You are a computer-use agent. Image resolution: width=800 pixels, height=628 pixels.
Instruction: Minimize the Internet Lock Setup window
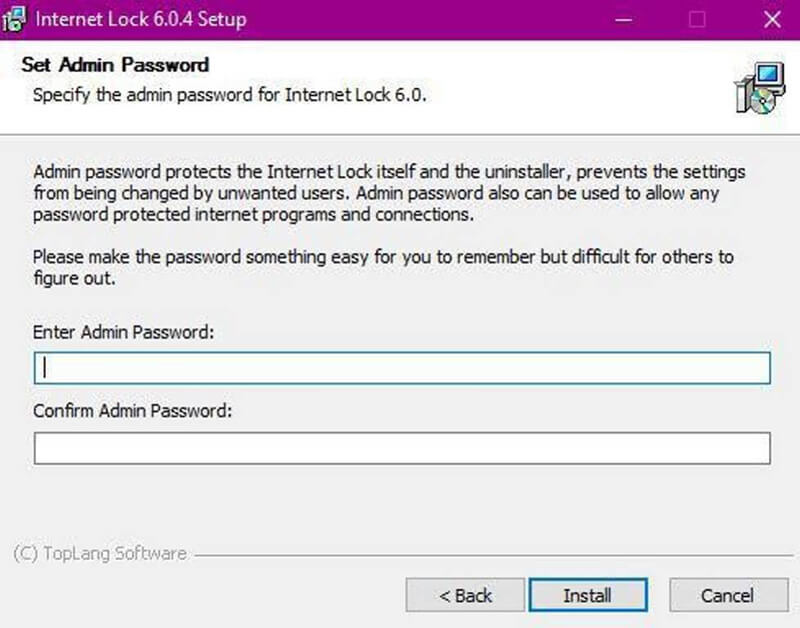point(623,20)
